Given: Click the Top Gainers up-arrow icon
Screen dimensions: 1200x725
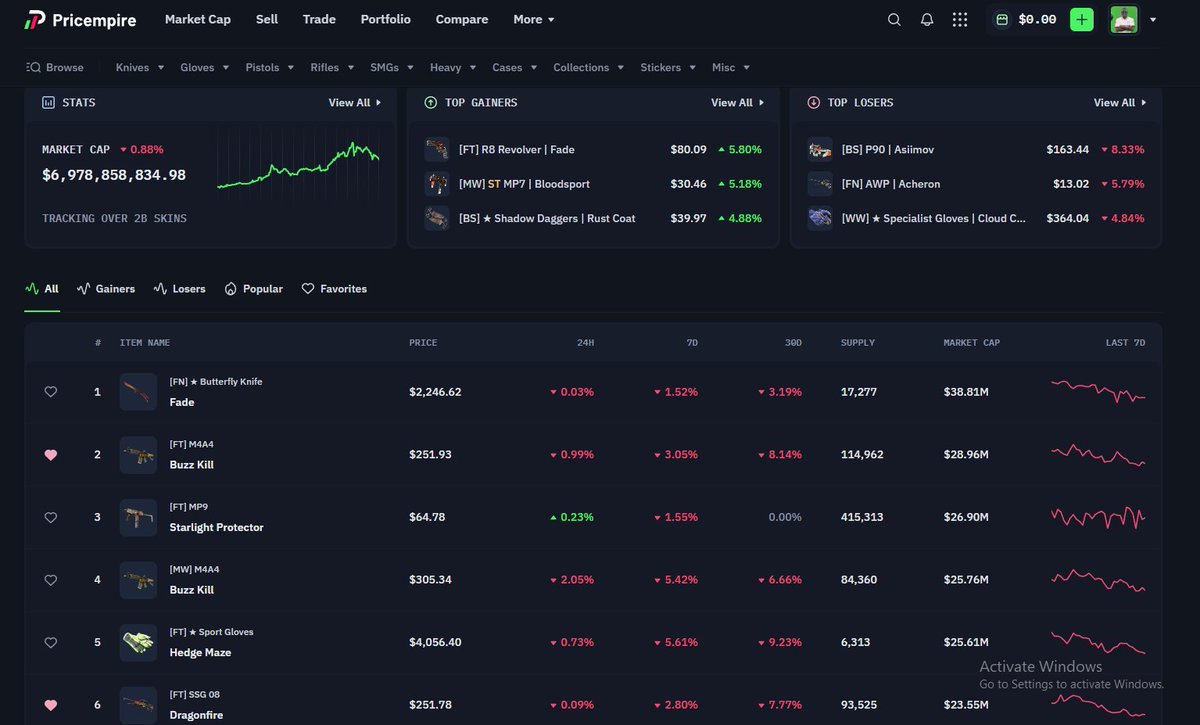Looking at the screenshot, I should (431, 102).
